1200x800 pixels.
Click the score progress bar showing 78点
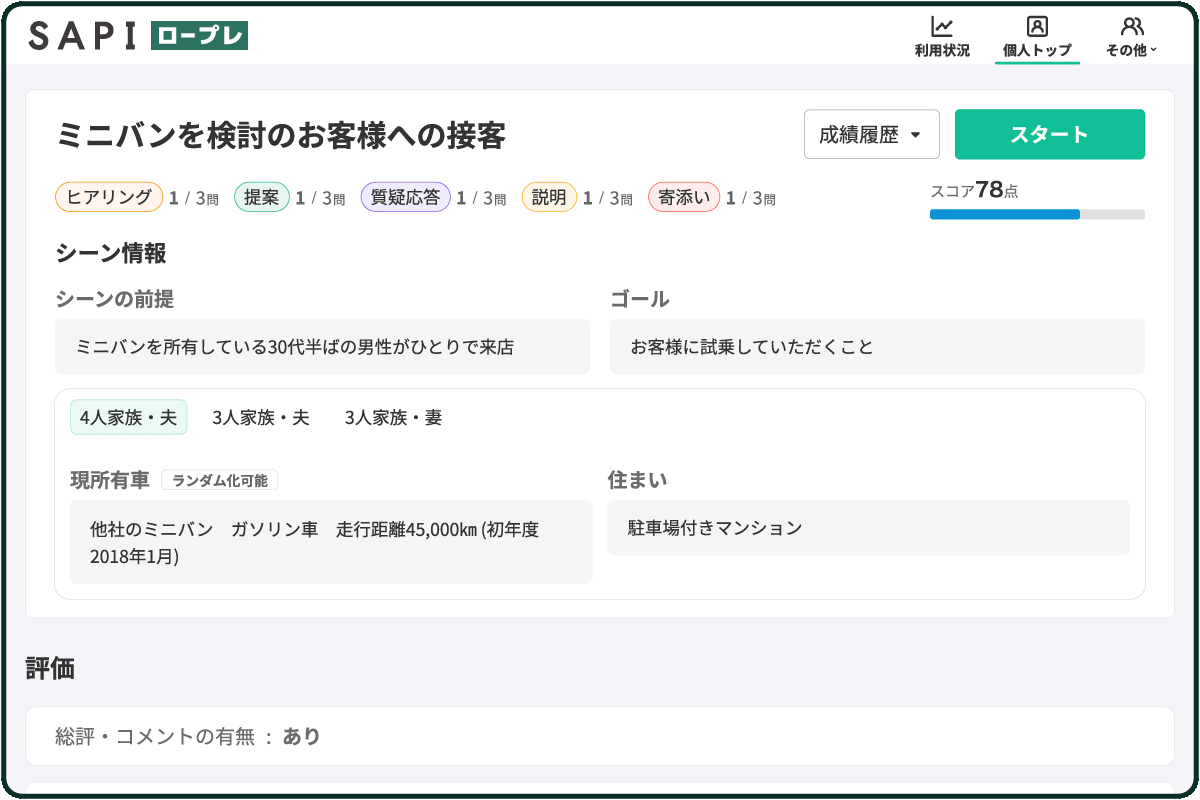pos(1037,214)
